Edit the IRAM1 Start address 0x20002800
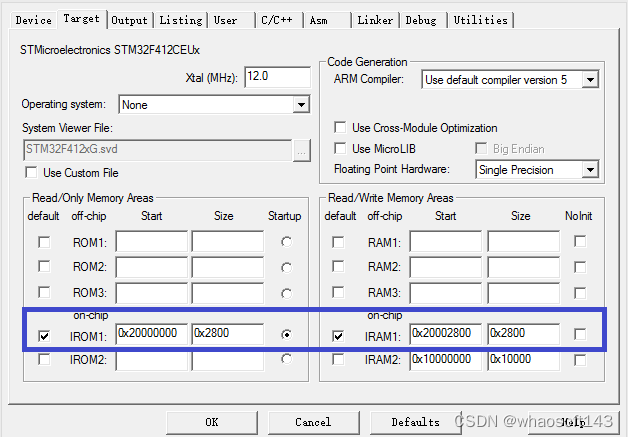The width and height of the screenshot is (628, 437). pyautogui.click(x=445, y=334)
